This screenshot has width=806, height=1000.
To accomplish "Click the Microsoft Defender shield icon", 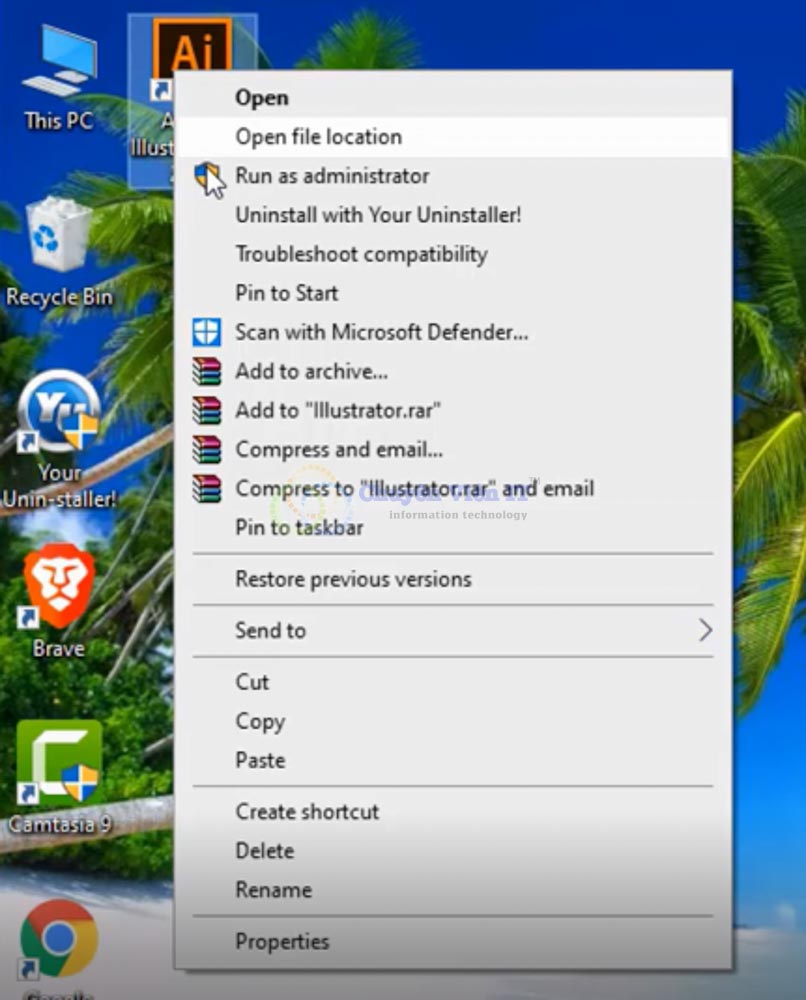I will (207, 332).
